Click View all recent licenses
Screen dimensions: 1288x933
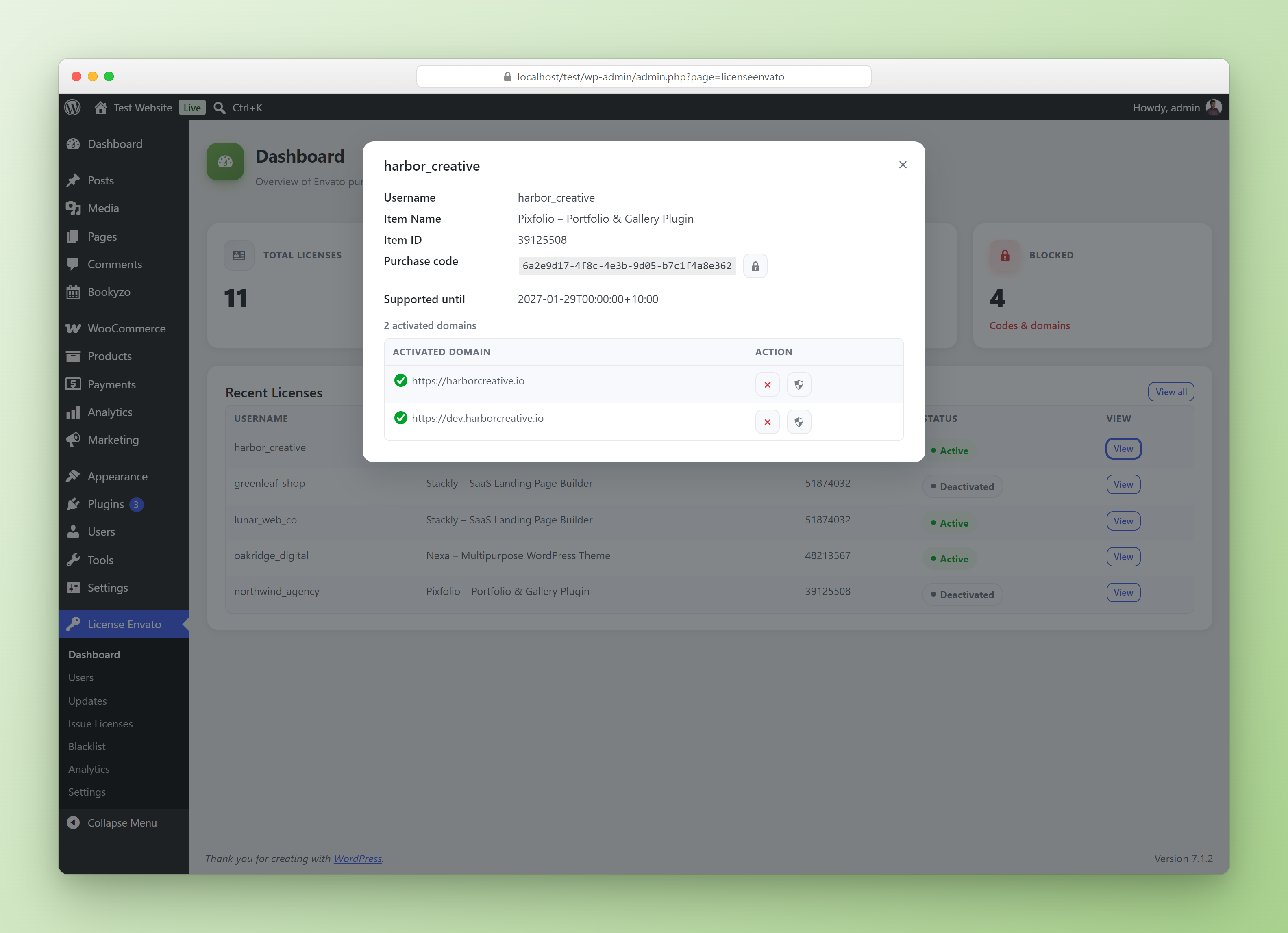pos(1171,392)
